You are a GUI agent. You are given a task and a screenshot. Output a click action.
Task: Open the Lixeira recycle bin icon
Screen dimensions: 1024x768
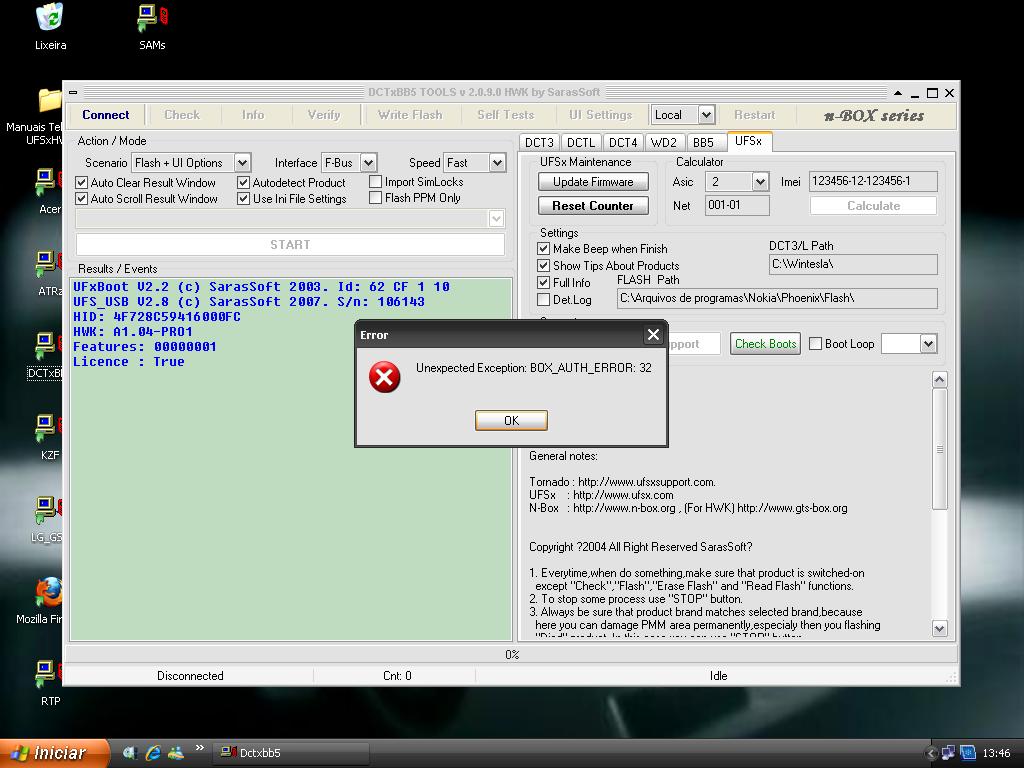coord(50,18)
